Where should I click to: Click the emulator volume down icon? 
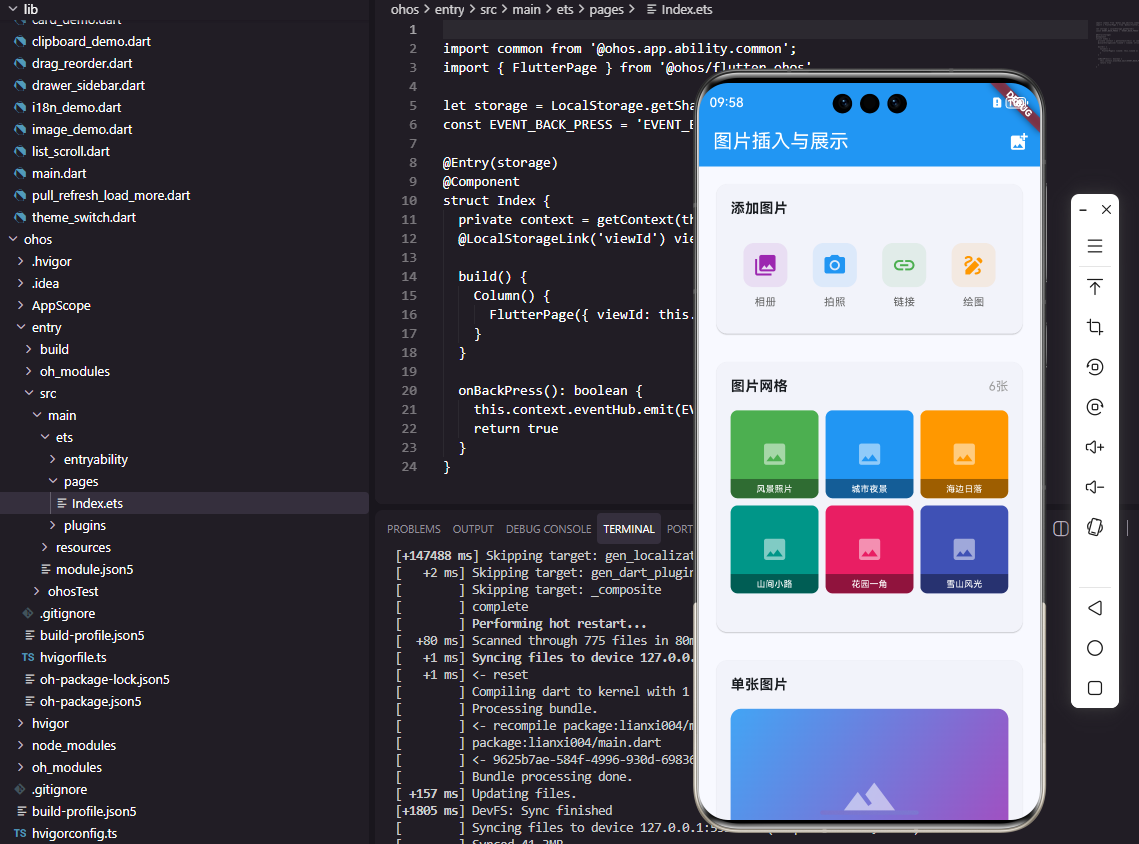pos(1095,487)
